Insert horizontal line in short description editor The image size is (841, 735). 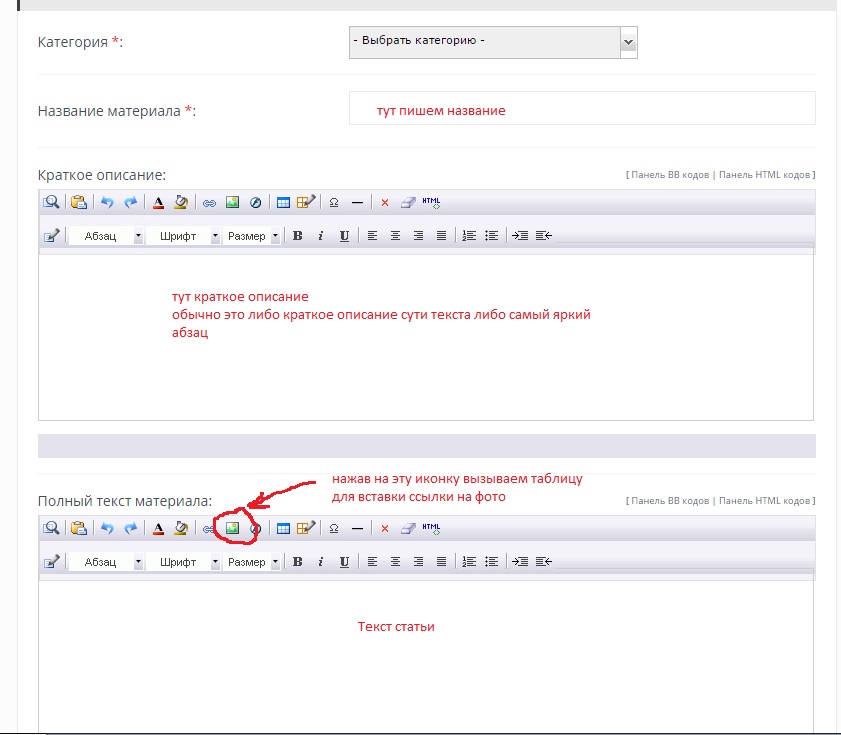(357, 202)
